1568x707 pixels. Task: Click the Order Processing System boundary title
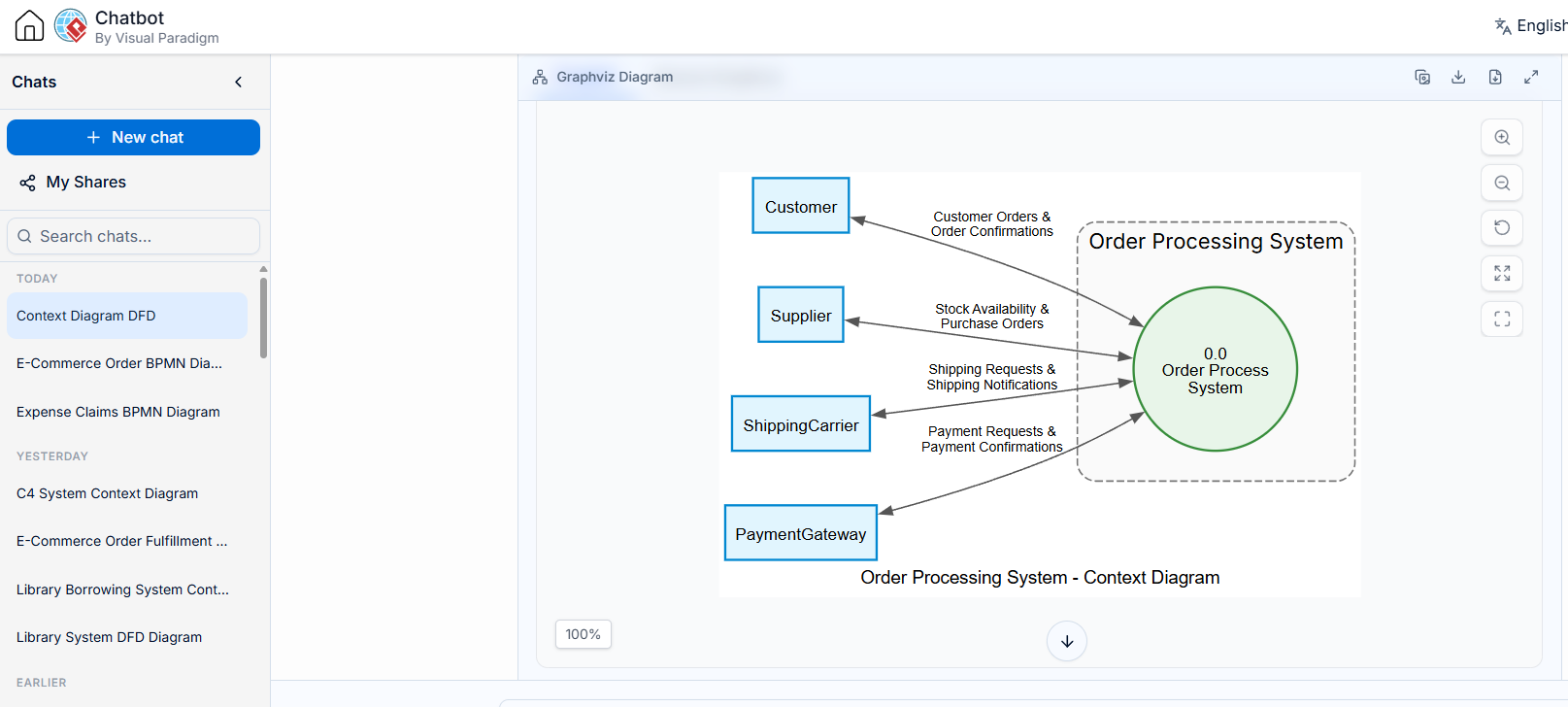pos(1216,242)
